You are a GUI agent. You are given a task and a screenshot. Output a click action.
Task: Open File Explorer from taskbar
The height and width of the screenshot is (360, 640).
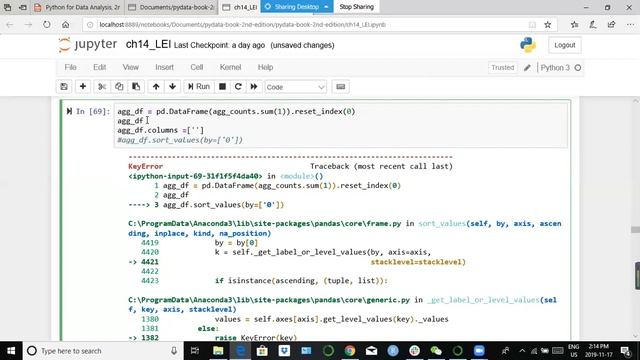218,351
